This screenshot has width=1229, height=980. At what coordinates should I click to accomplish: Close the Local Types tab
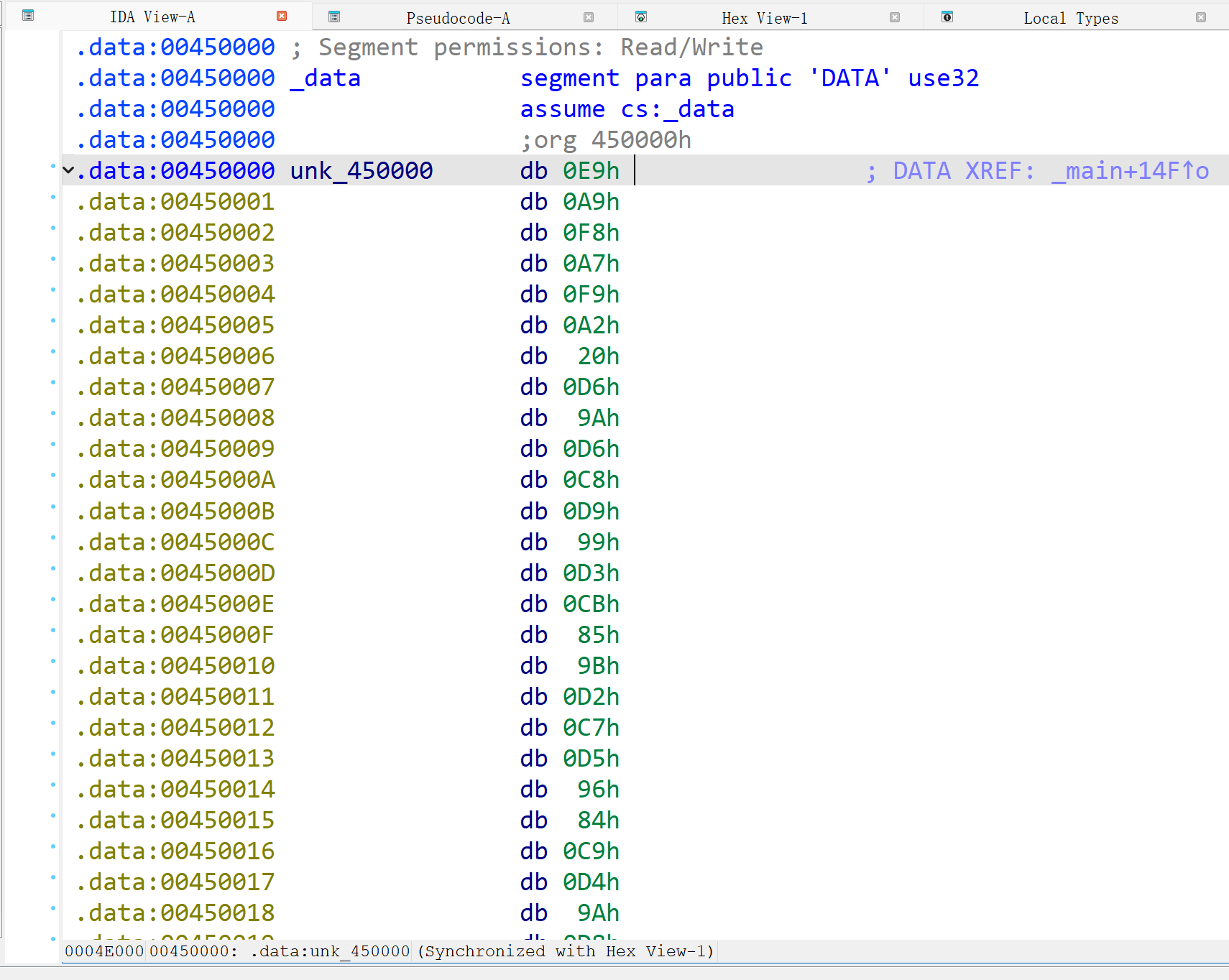[1201, 17]
